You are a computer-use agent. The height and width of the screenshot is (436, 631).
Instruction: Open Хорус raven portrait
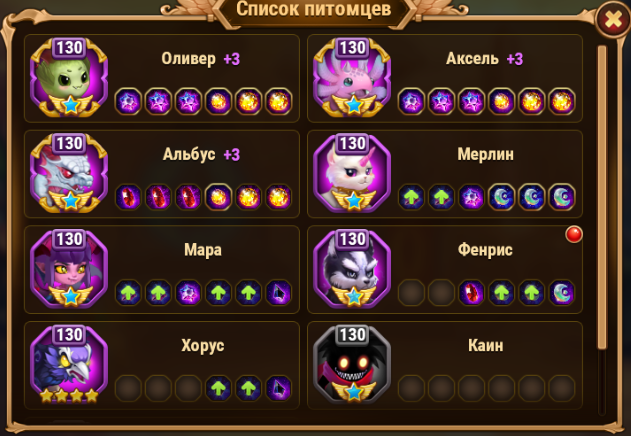[69, 364]
